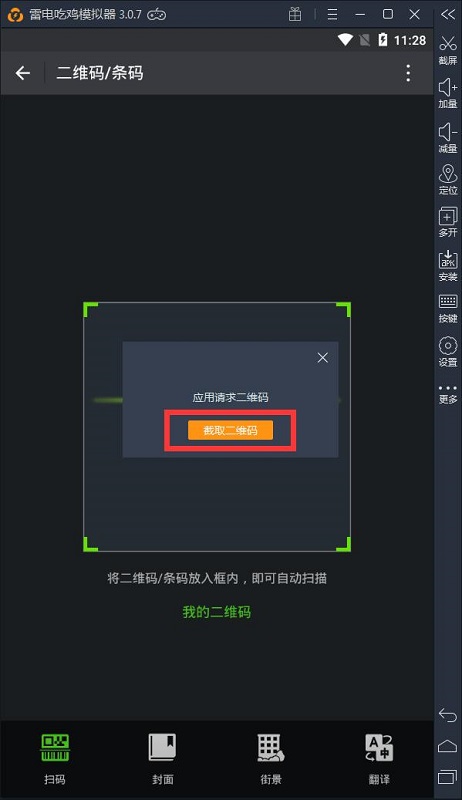This screenshot has height=800, width=462.
Task: Switch to the 封面 cover tab
Action: coord(163,759)
